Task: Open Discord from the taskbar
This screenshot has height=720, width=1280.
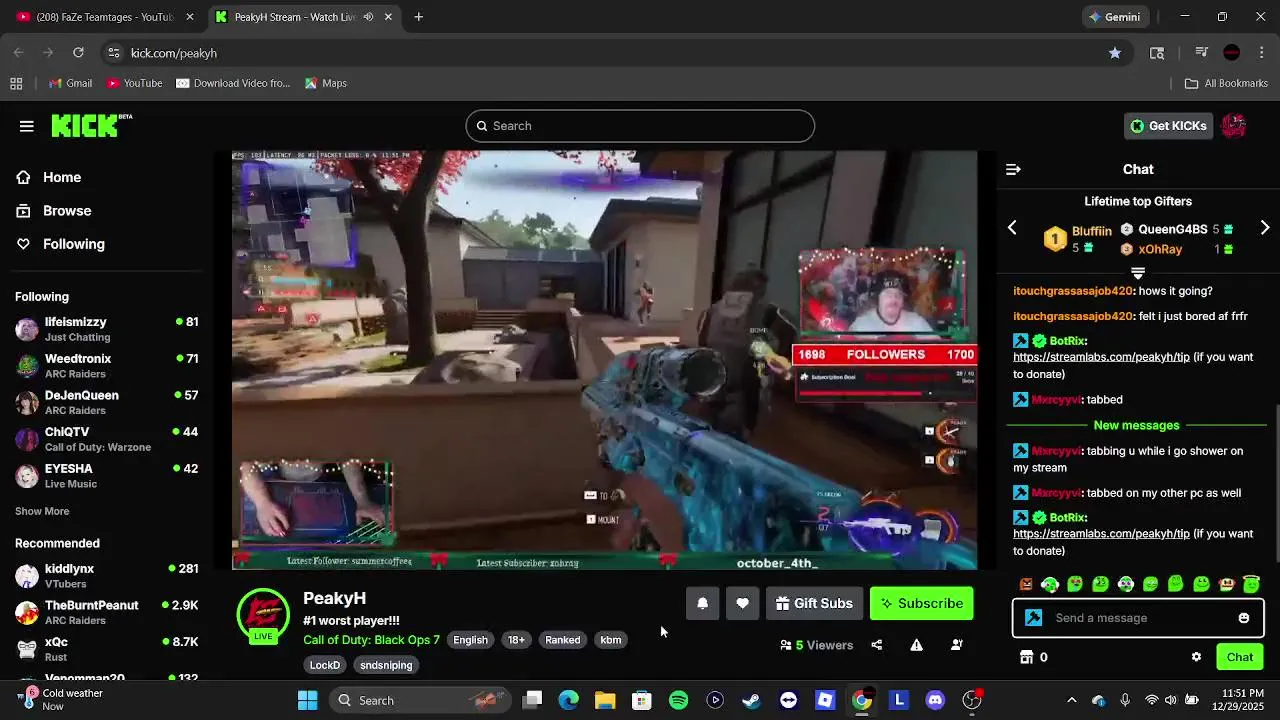Action: tap(935, 700)
